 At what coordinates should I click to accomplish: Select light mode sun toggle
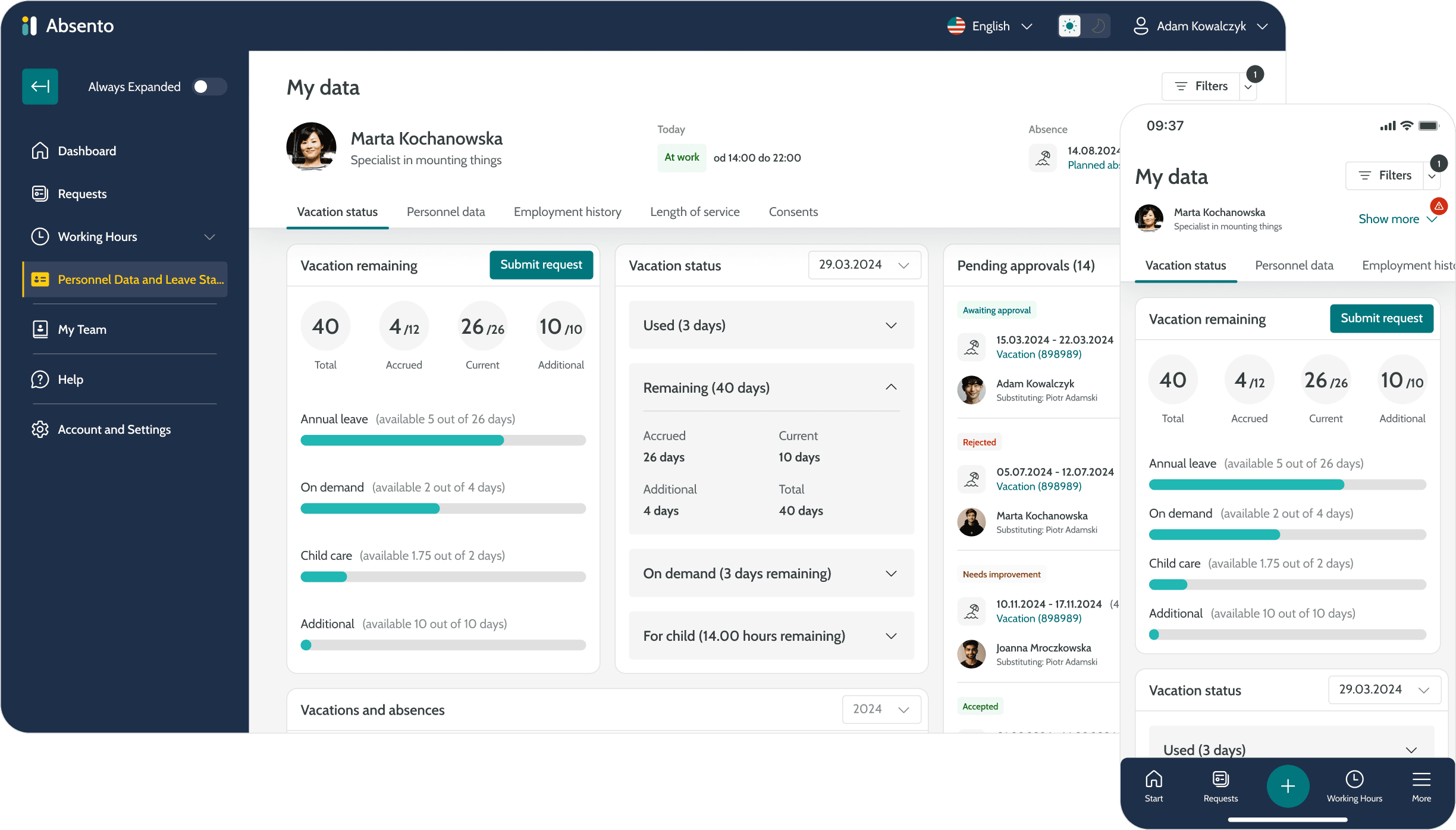(1069, 26)
